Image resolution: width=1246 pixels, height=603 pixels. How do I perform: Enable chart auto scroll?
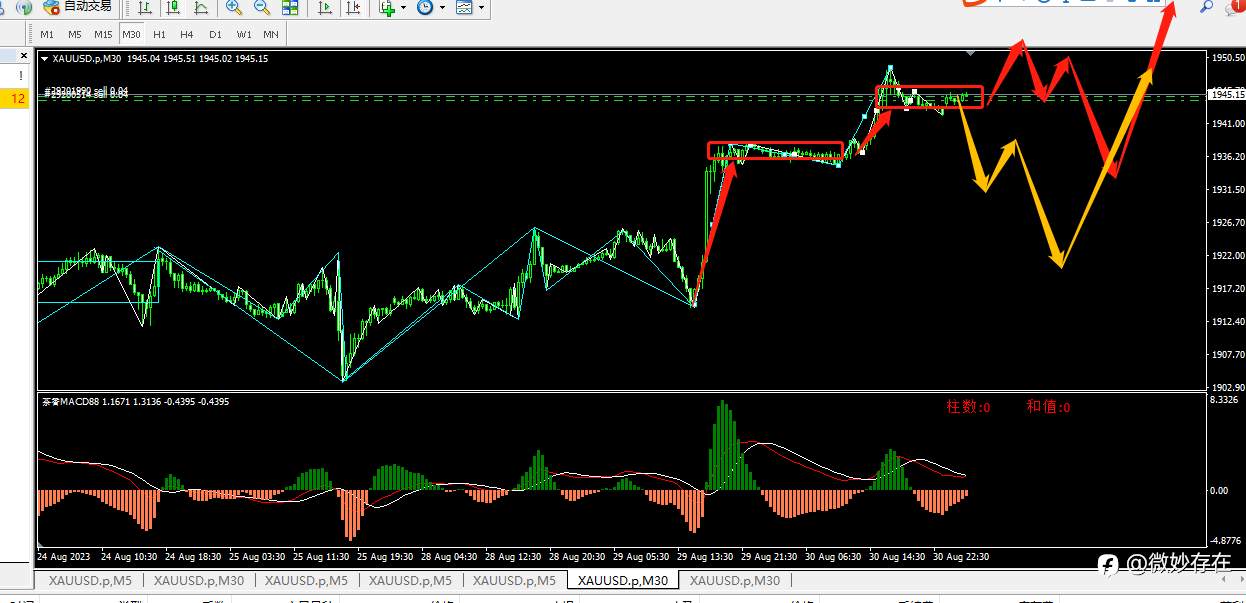click(325, 8)
